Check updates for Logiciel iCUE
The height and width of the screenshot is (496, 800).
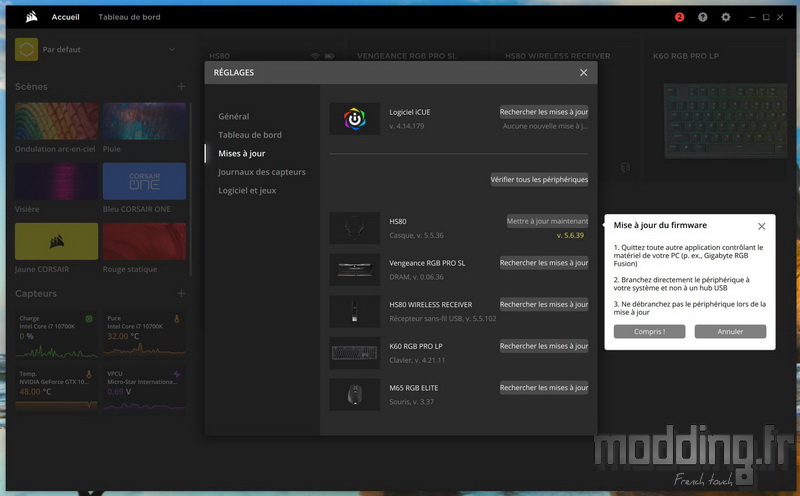[544, 112]
